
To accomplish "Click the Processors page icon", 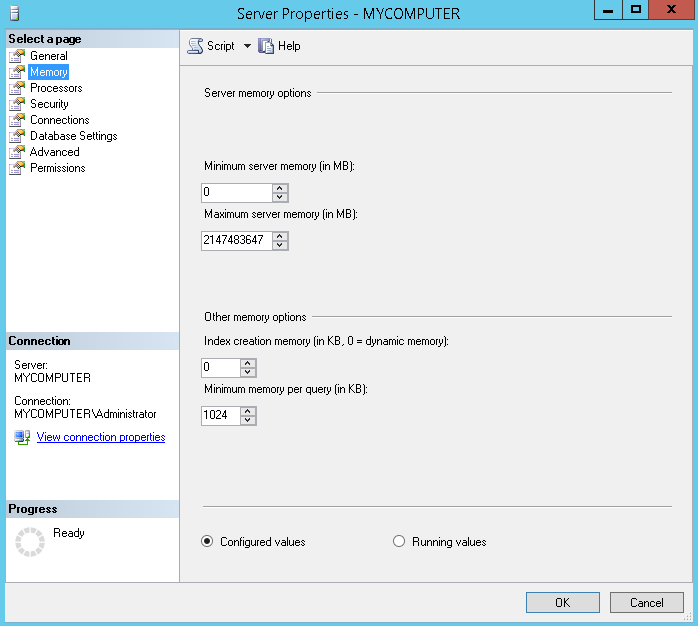I will point(17,88).
